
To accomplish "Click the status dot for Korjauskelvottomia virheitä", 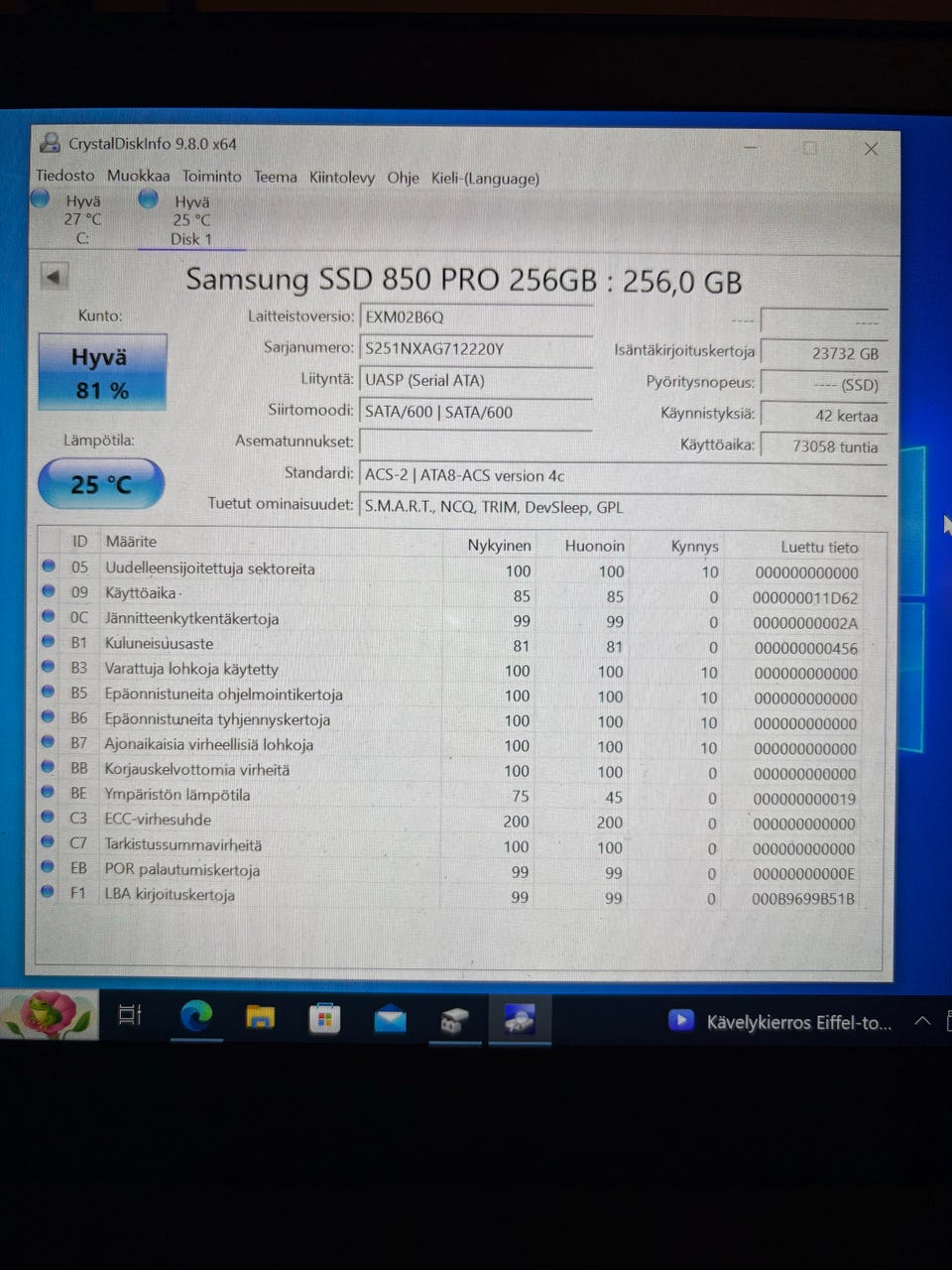I will (49, 768).
